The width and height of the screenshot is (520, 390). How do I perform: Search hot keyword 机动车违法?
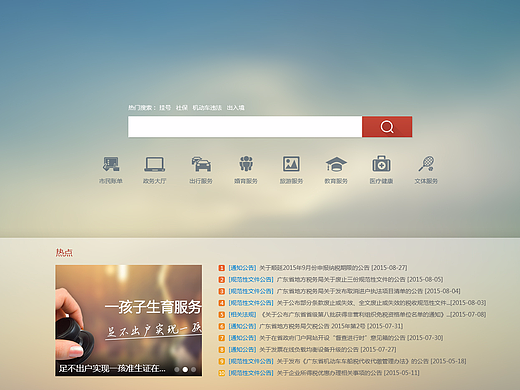[207, 108]
